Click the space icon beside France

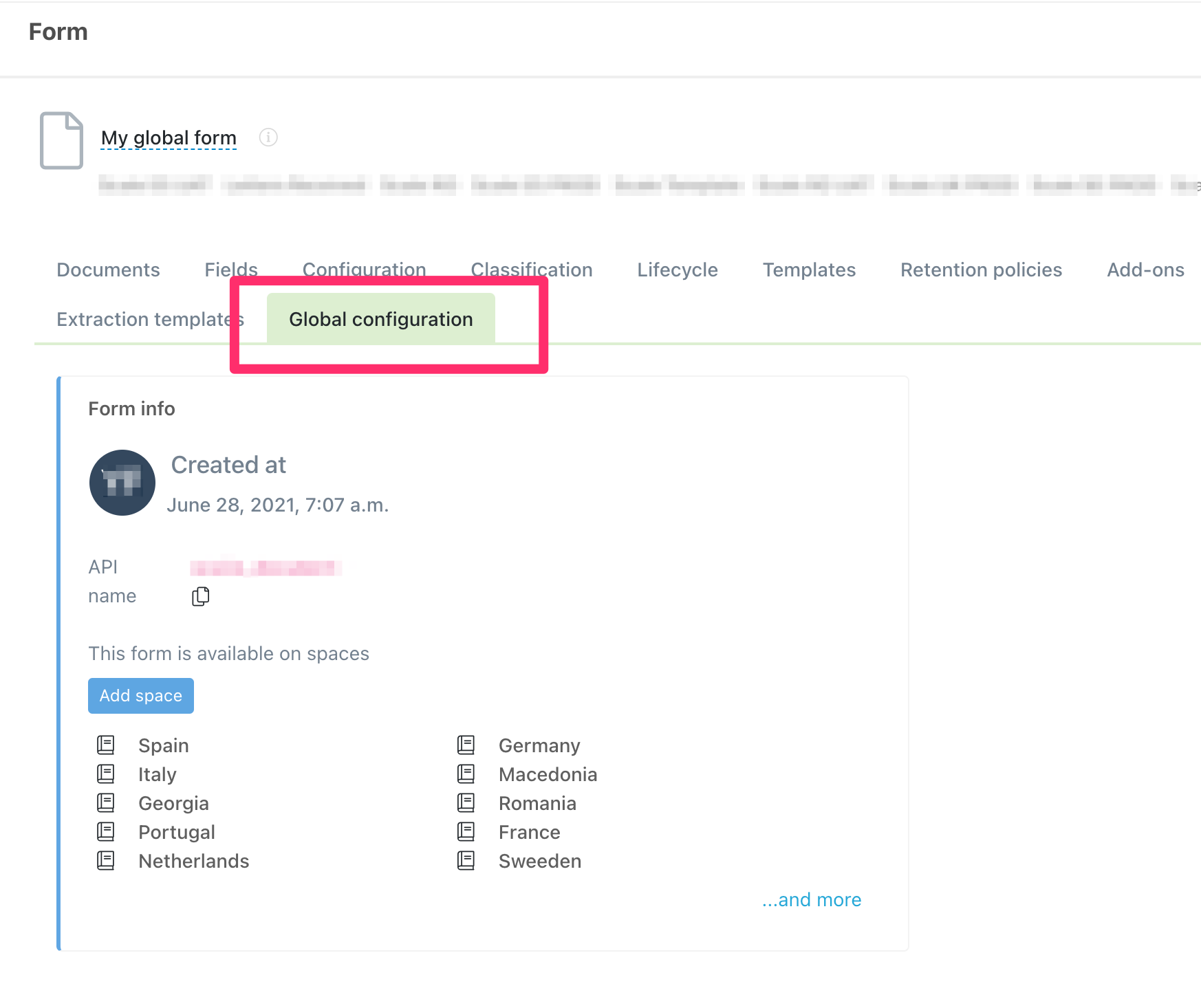point(466,831)
